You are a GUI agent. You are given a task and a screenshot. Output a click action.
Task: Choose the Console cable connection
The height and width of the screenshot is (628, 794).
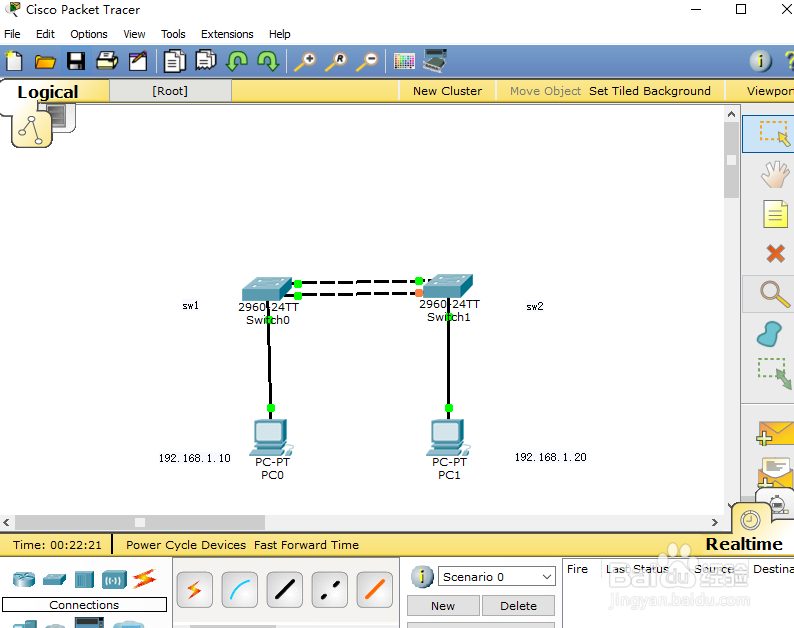[240, 590]
